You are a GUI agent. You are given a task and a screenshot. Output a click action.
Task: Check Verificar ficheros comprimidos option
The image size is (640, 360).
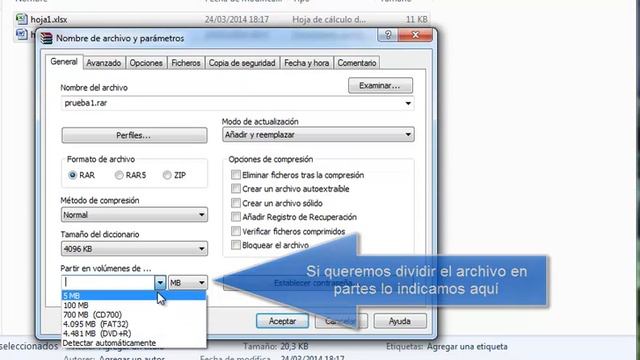236,231
